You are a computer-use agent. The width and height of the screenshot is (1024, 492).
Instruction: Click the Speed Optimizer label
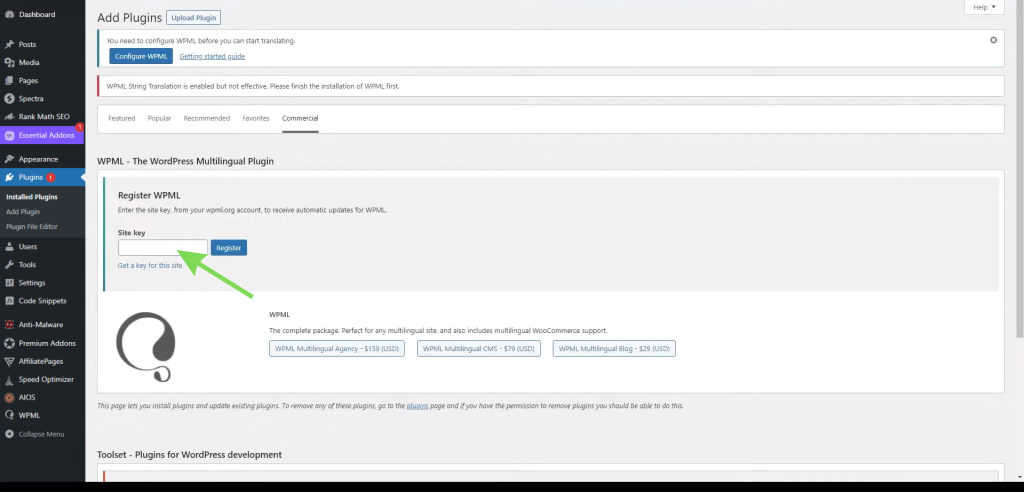pos(46,380)
